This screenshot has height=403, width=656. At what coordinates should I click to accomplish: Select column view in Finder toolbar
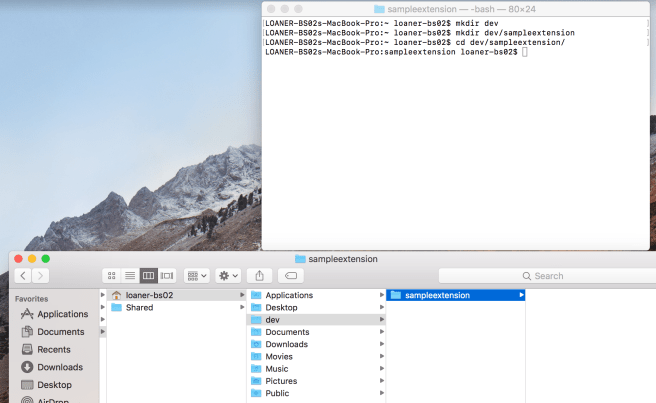click(148, 275)
